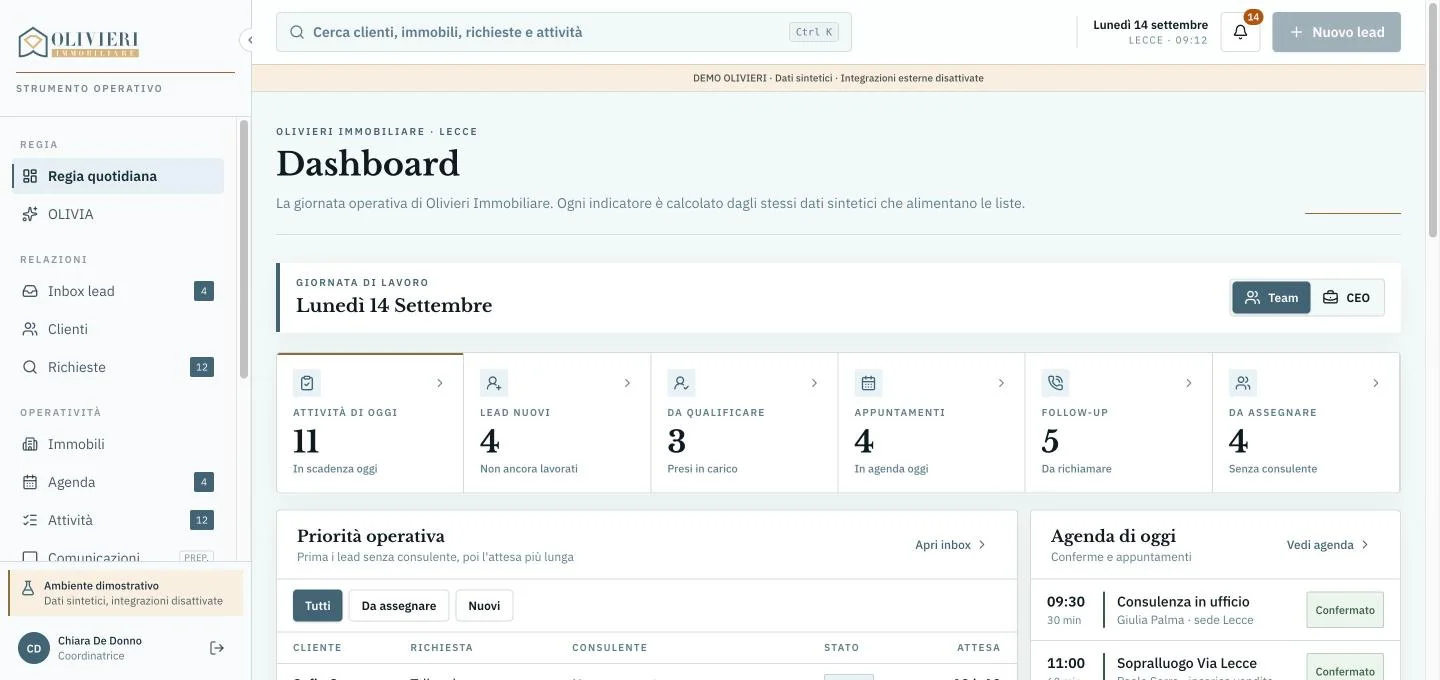1440x680 pixels.
Task: Click the Nuovo lead button
Action: tap(1337, 32)
